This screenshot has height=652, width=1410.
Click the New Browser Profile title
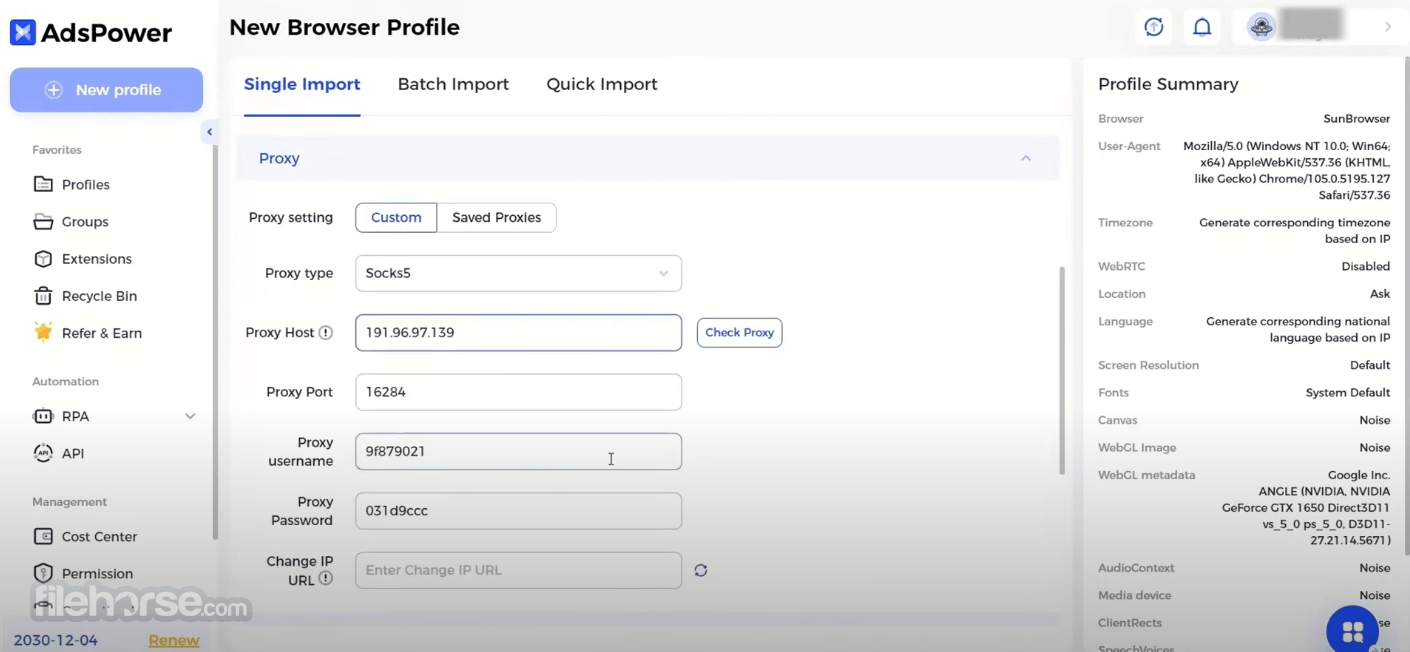[x=345, y=28]
